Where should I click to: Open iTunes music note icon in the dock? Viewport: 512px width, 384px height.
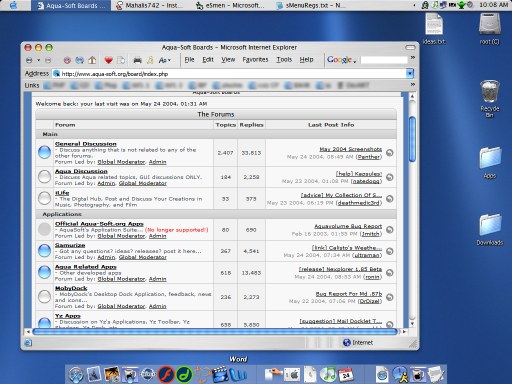pos(328,374)
